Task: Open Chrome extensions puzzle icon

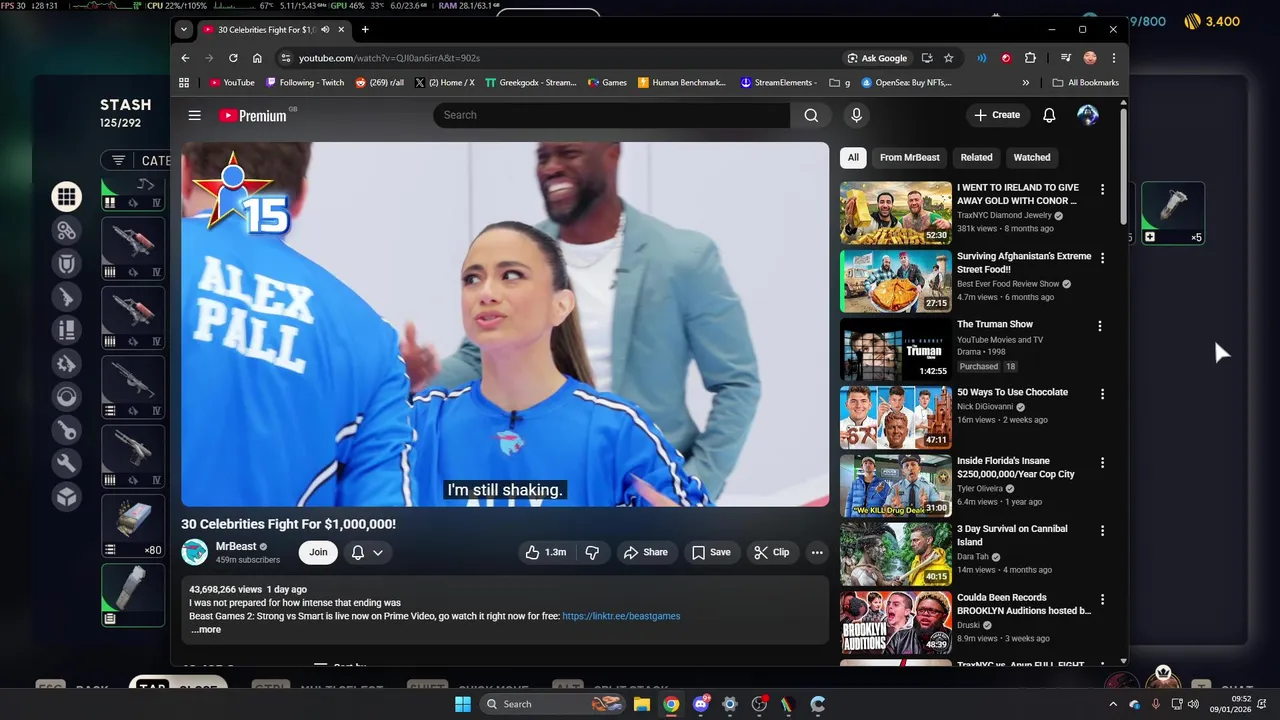Action: click(1030, 58)
